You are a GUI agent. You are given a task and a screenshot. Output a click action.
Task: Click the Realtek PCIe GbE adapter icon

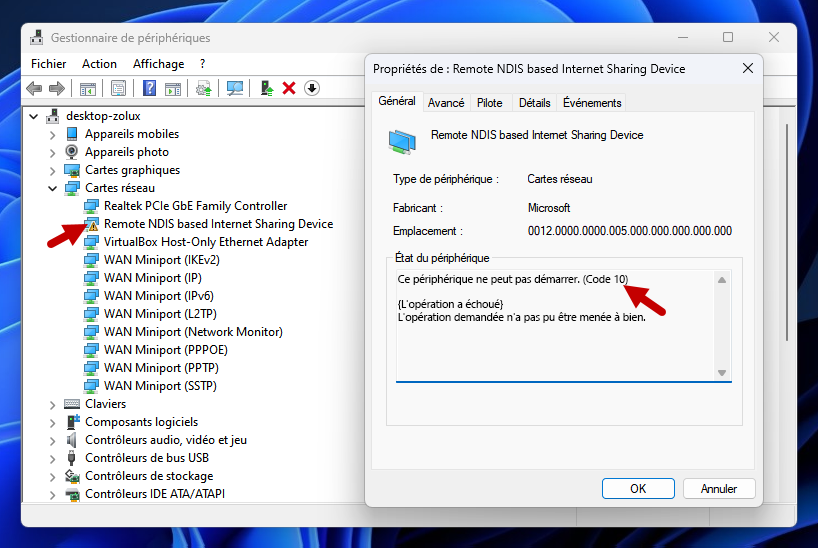[x=91, y=206]
